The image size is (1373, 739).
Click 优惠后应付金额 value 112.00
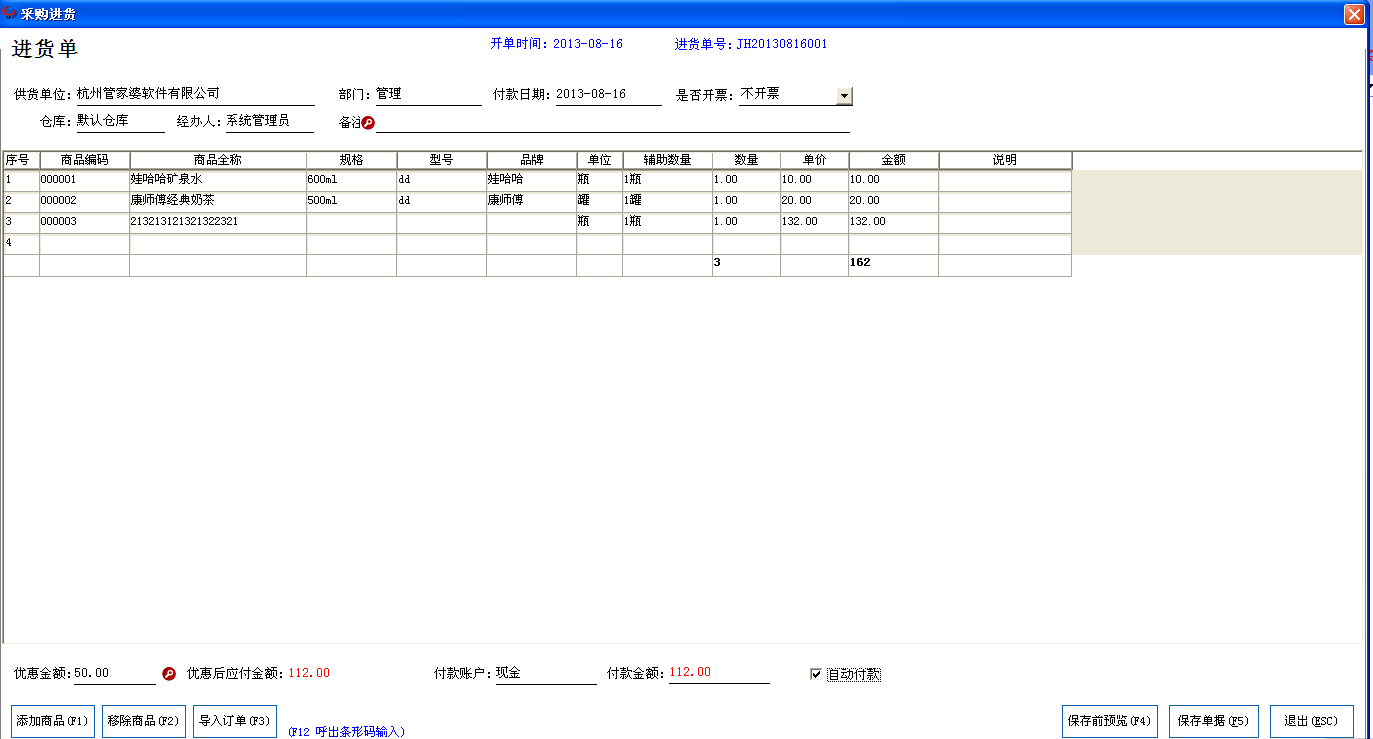[x=309, y=673]
